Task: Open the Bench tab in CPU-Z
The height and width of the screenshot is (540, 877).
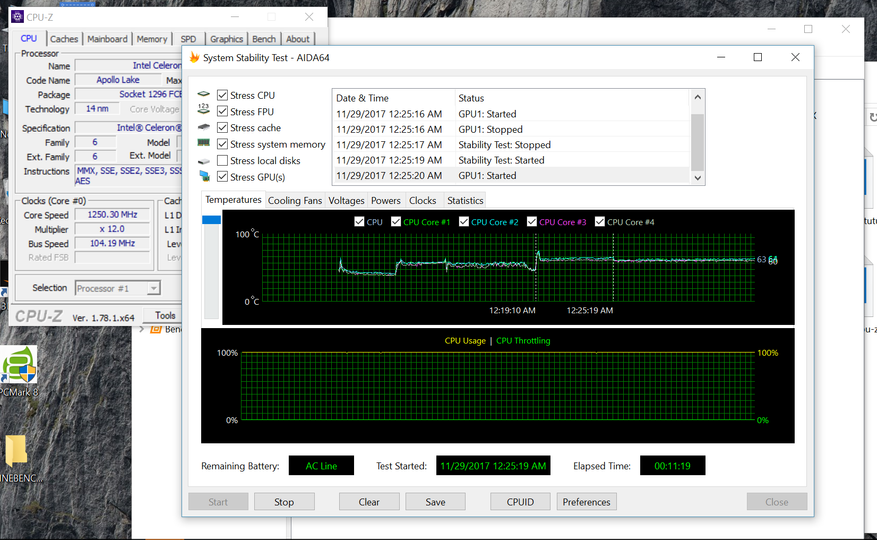Action: pos(264,39)
